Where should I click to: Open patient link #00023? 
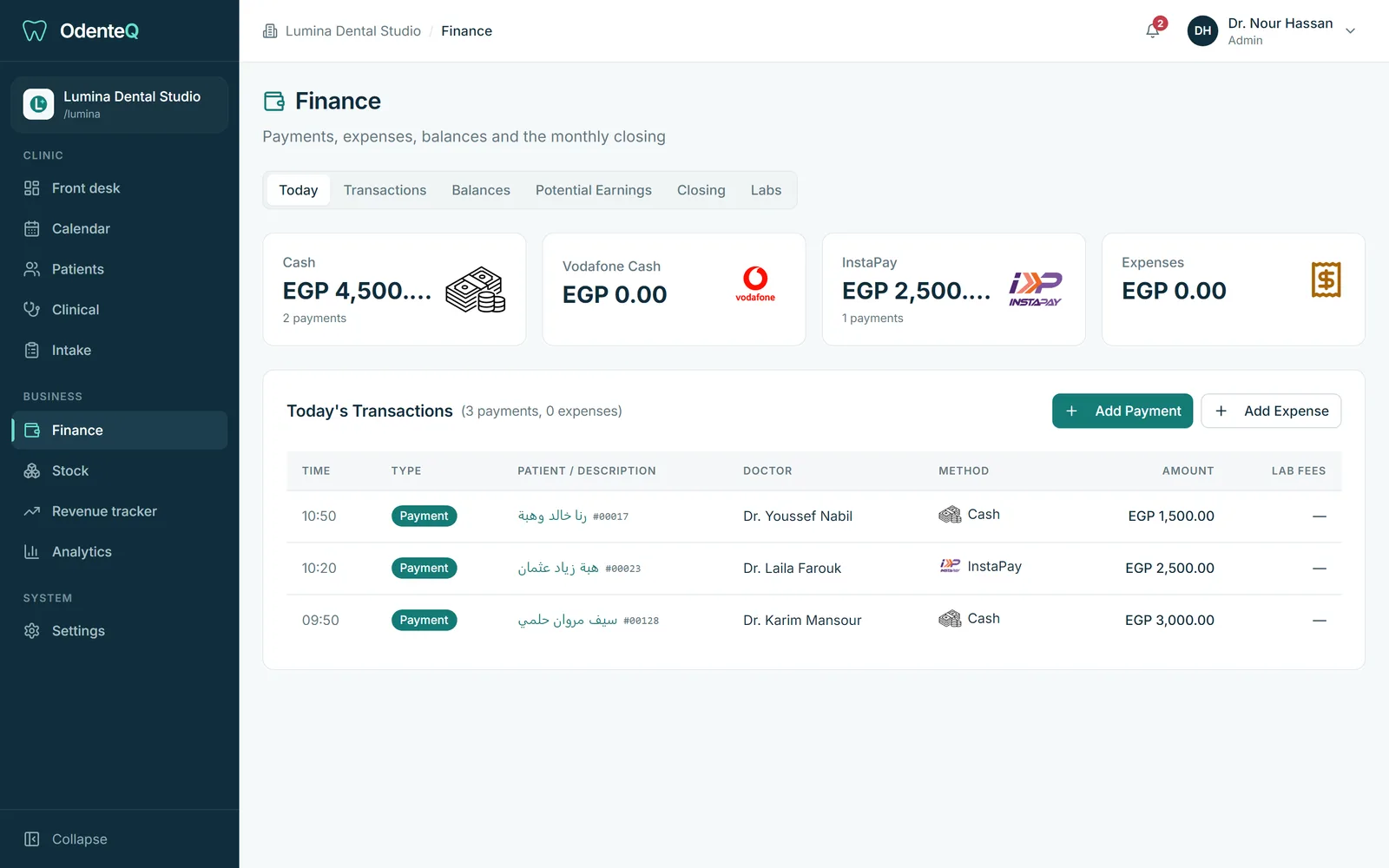pyautogui.click(x=579, y=568)
